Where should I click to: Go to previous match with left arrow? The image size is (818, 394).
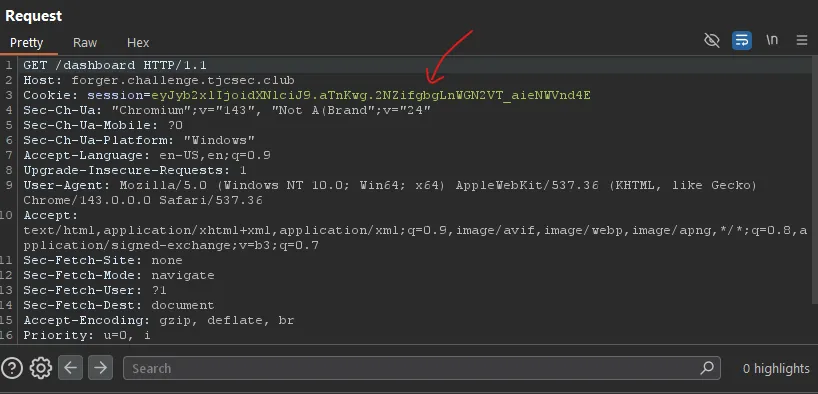click(70, 368)
